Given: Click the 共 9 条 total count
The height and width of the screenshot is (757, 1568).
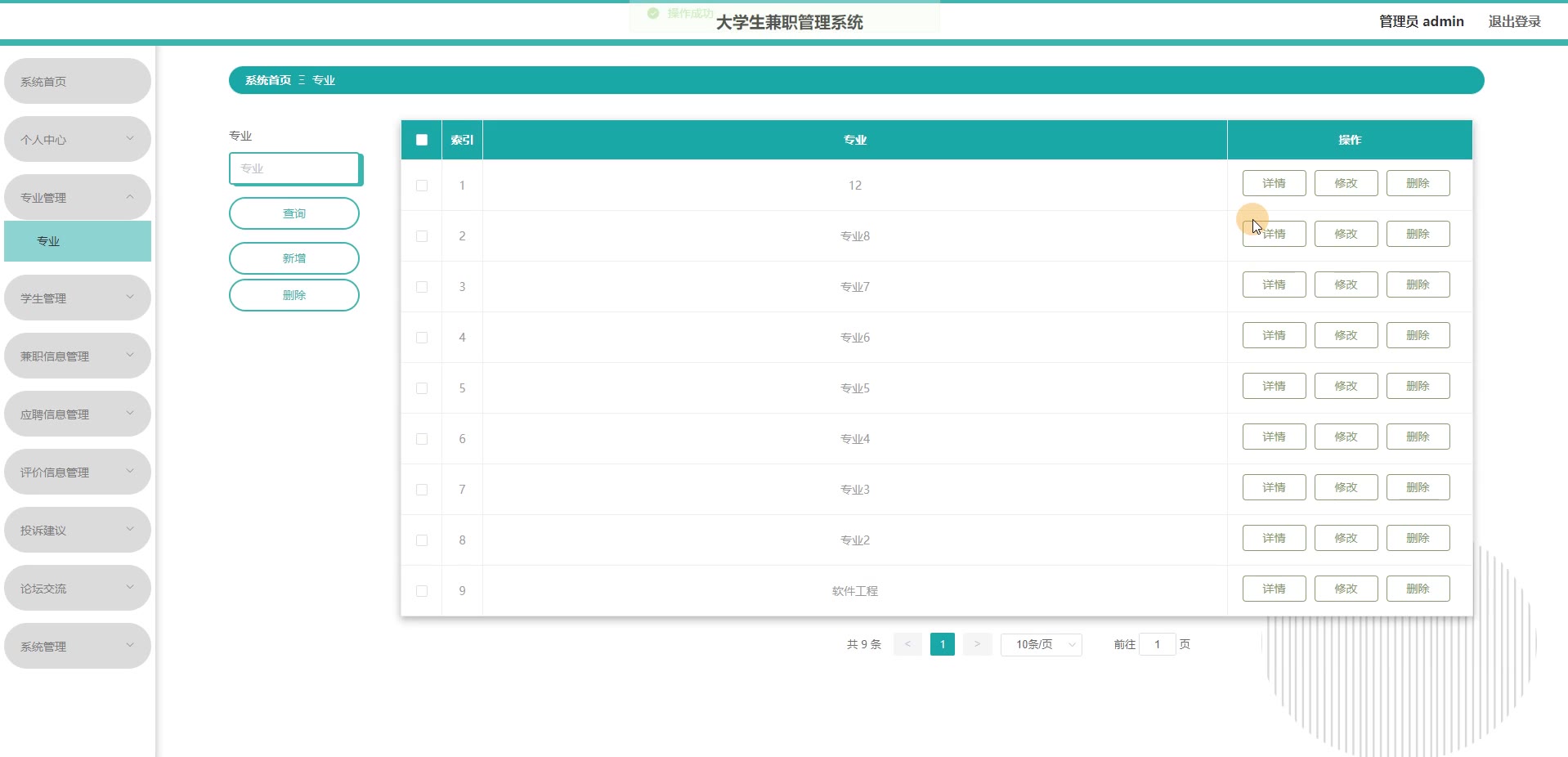Looking at the screenshot, I should pos(864,644).
